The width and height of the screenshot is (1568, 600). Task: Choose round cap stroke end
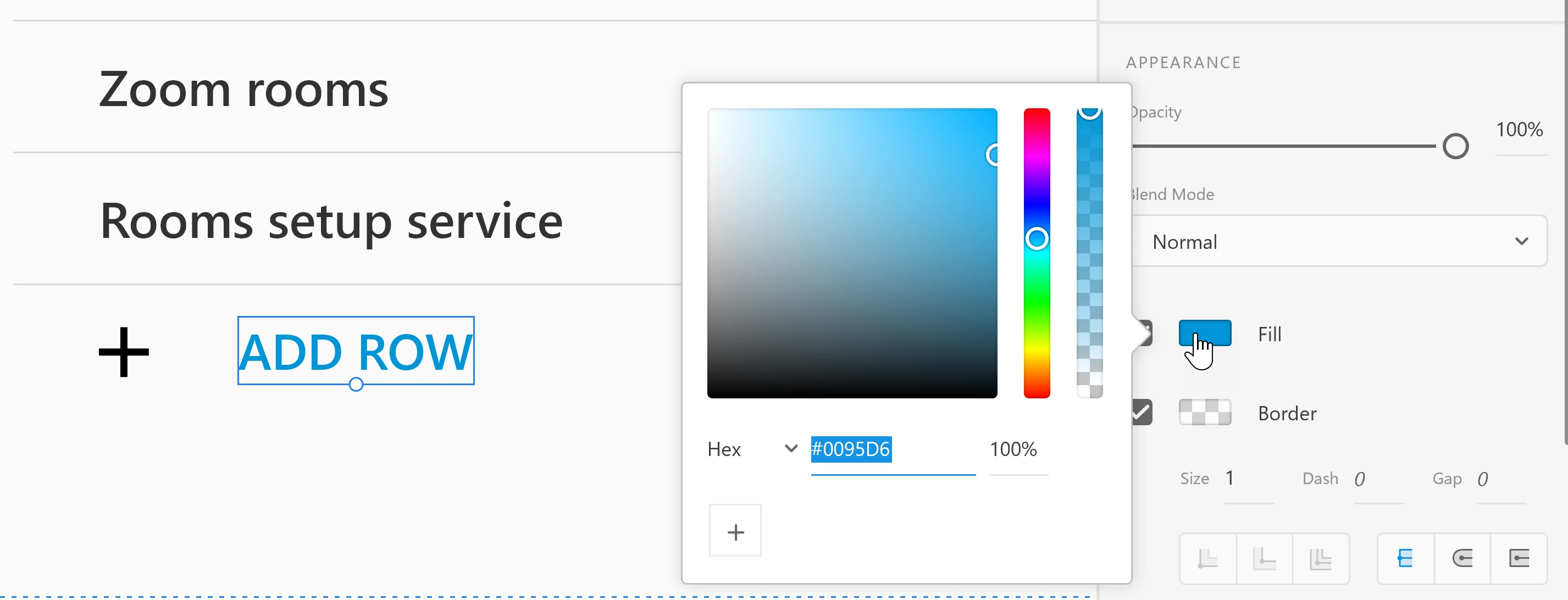tap(1462, 558)
